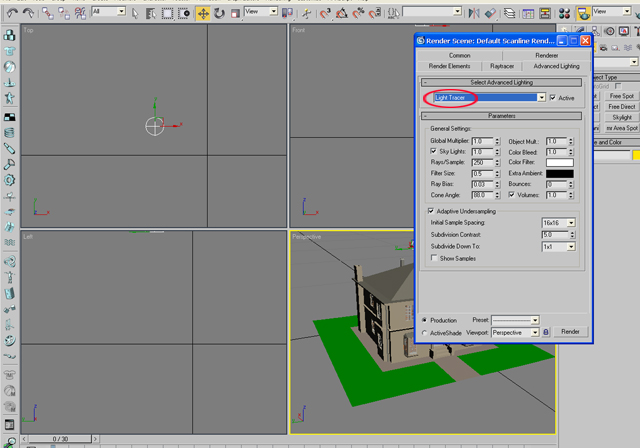
Task: Click the white Color Filter swatch
Action: [559, 163]
